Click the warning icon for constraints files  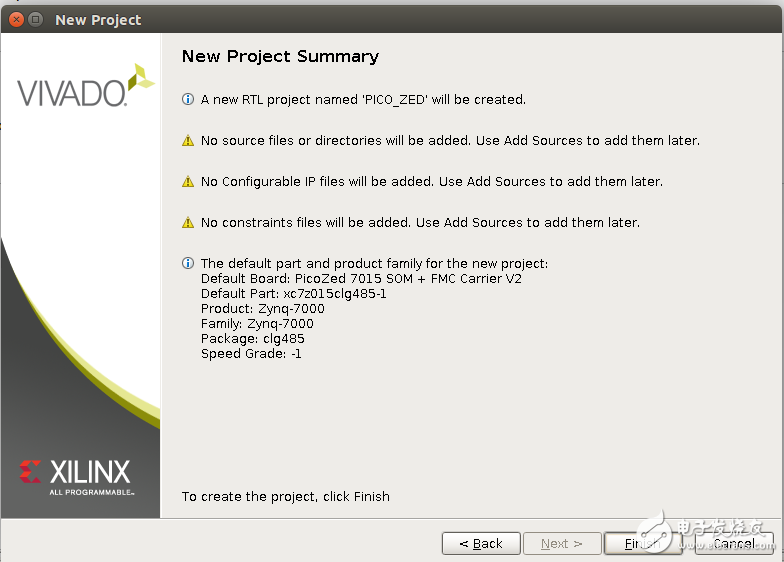click(188, 222)
